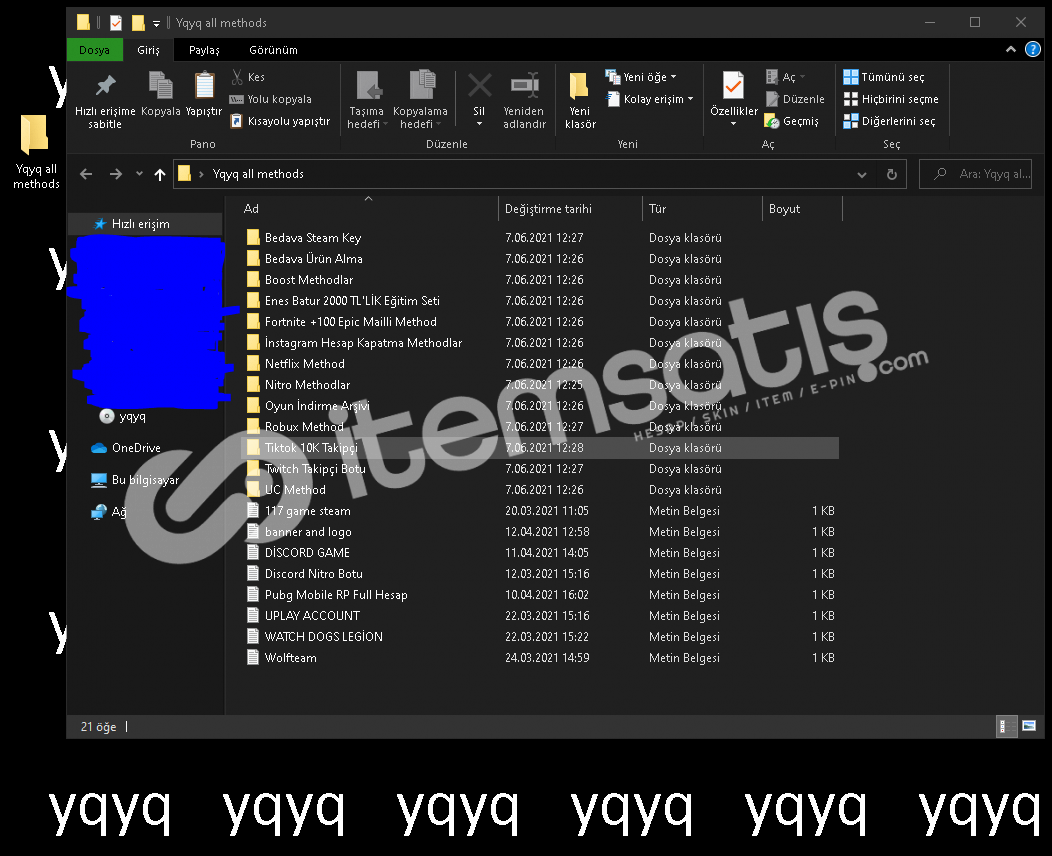This screenshot has width=1052, height=856.
Task: Click the address bar path Yqyq all methods
Action: click(x=258, y=174)
